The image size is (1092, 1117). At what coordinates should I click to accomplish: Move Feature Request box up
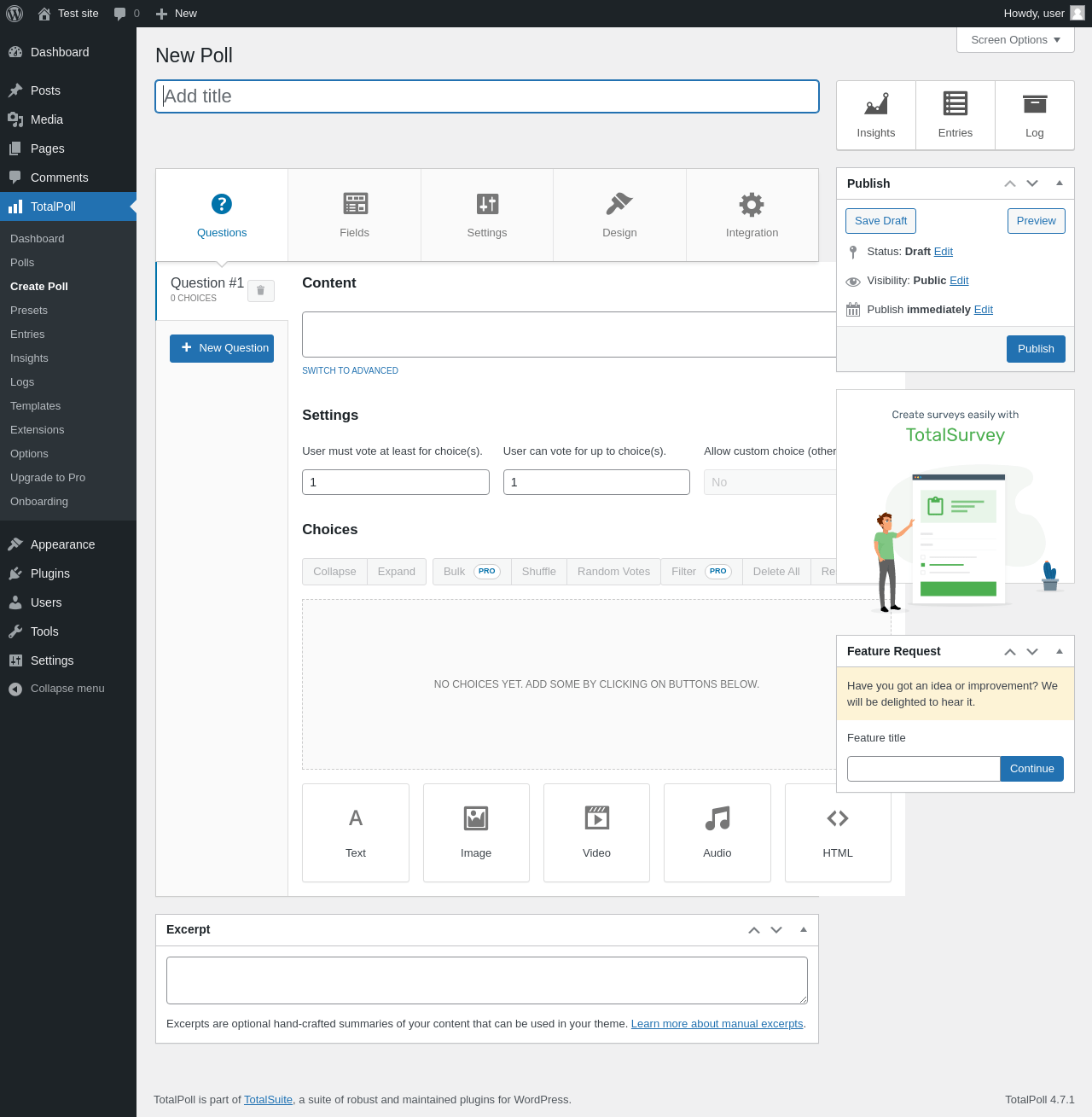click(1010, 651)
